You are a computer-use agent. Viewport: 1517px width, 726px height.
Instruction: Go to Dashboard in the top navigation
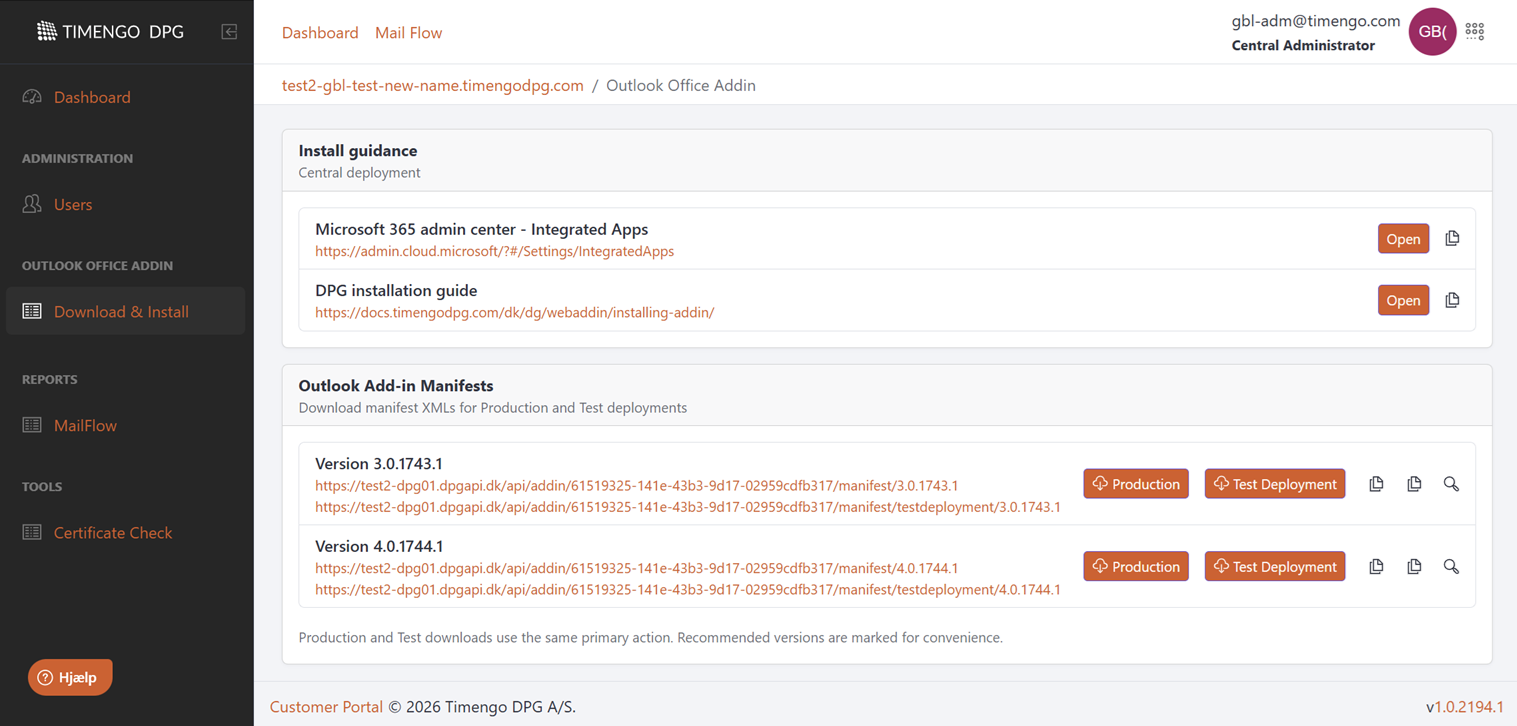(x=320, y=33)
